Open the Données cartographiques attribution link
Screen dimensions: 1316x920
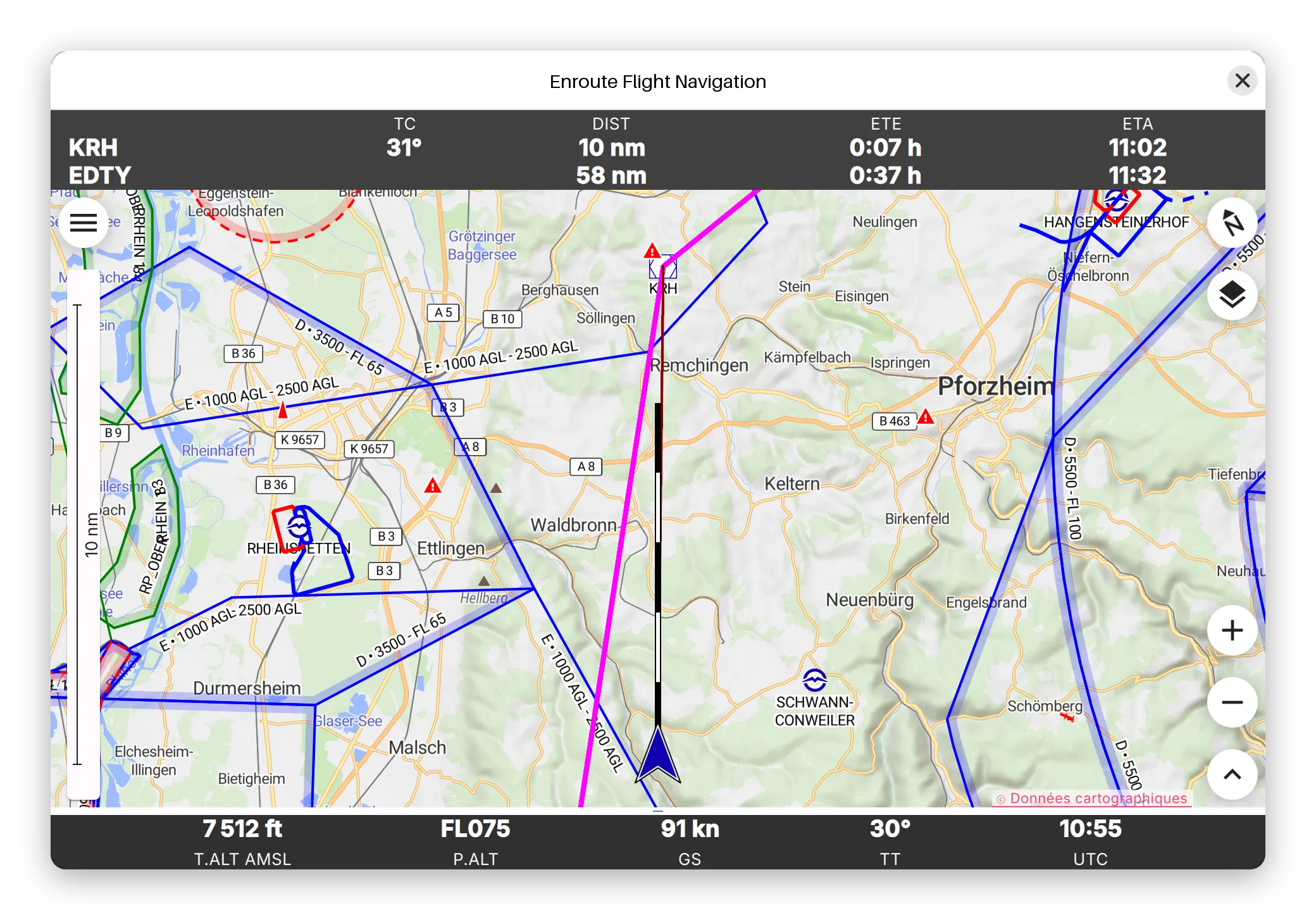click(x=1092, y=798)
